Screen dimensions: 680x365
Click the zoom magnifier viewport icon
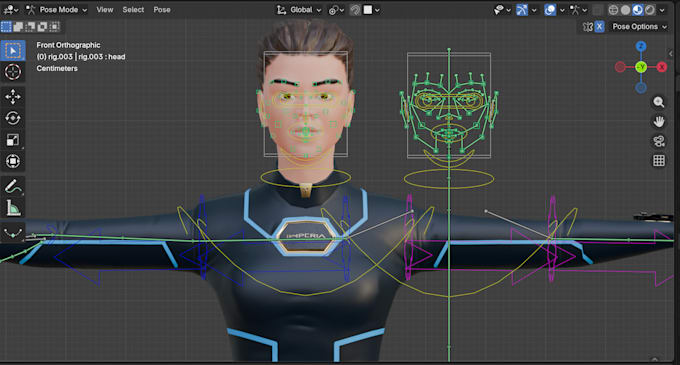click(x=659, y=102)
